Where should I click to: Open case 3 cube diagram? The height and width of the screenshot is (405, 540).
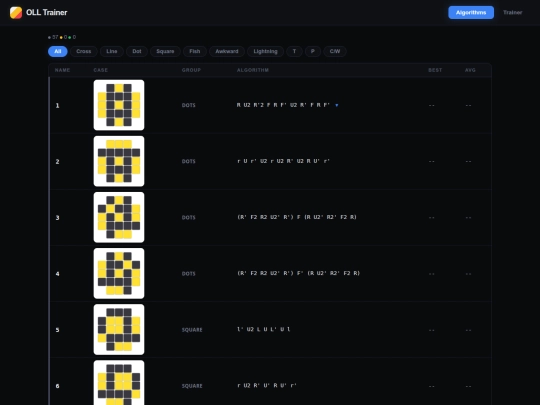pos(119,217)
